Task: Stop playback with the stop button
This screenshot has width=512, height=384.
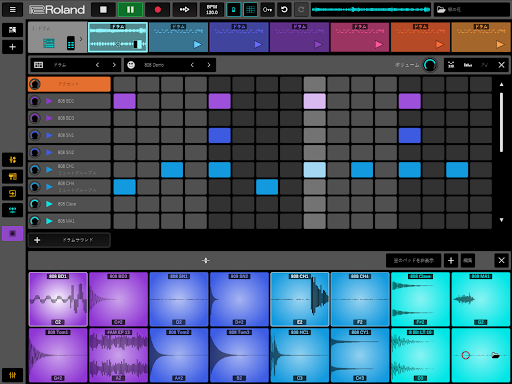Action: [103, 9]
